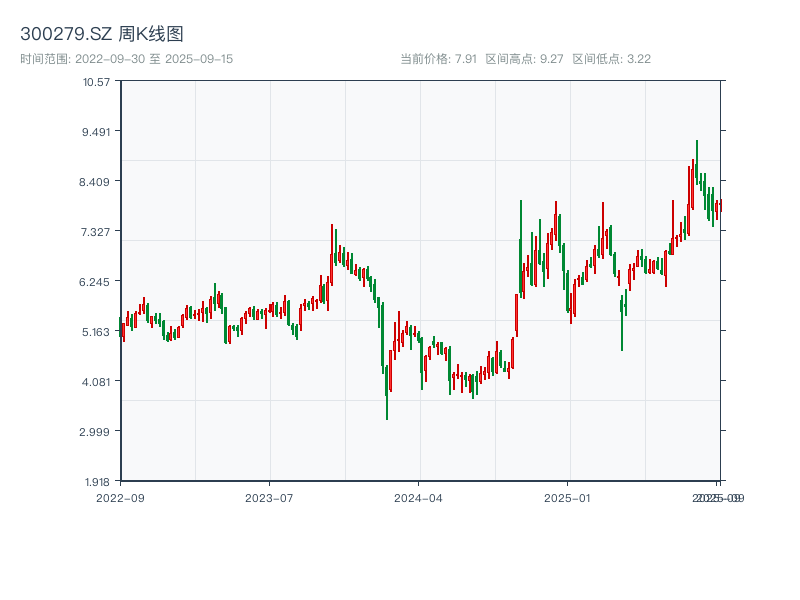
Task: Select the 2025-01 x-axis date label
Action: pyautogui.click(x=568, y=497)
